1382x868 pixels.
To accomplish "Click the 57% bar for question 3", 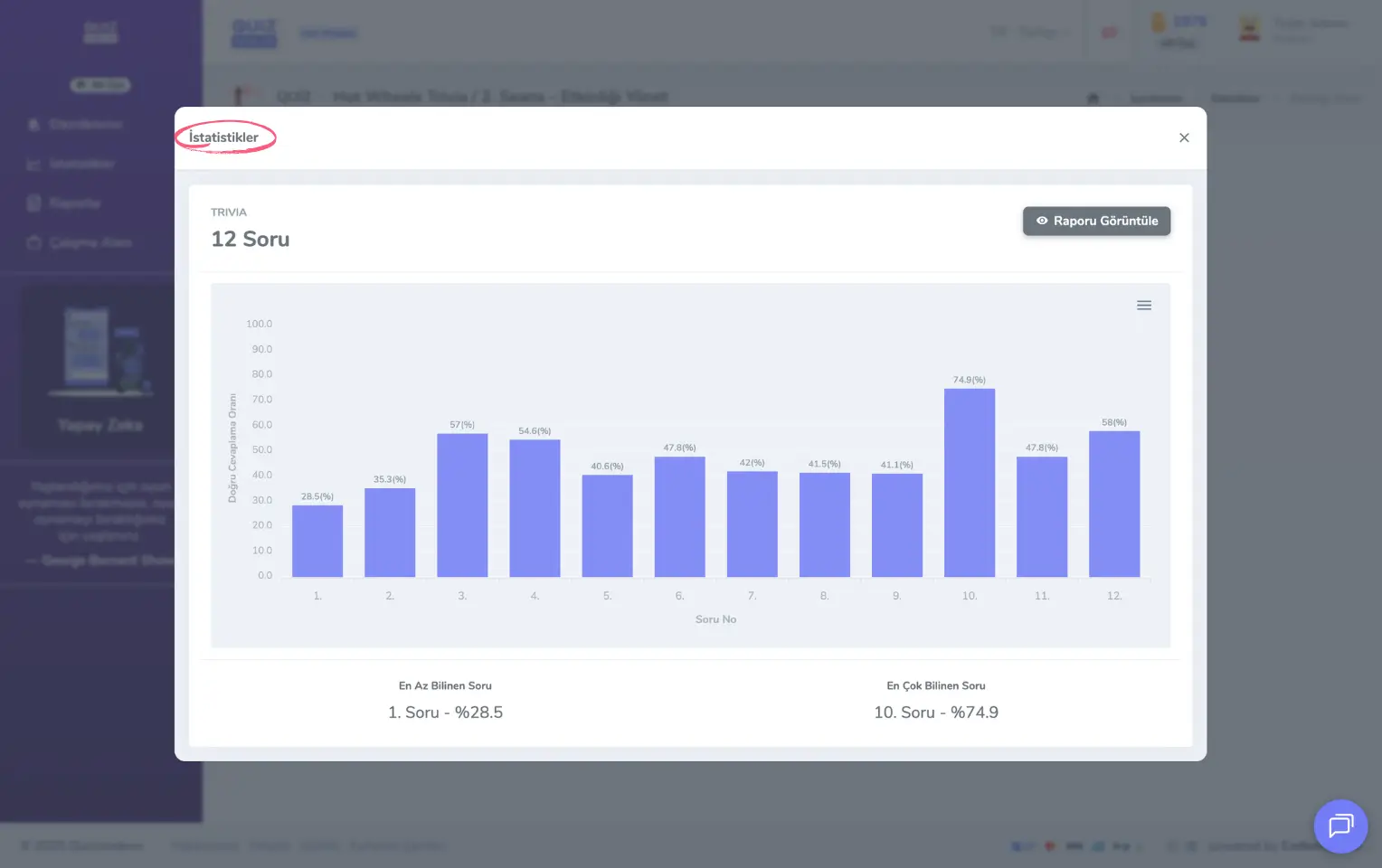I will point(462,505).
